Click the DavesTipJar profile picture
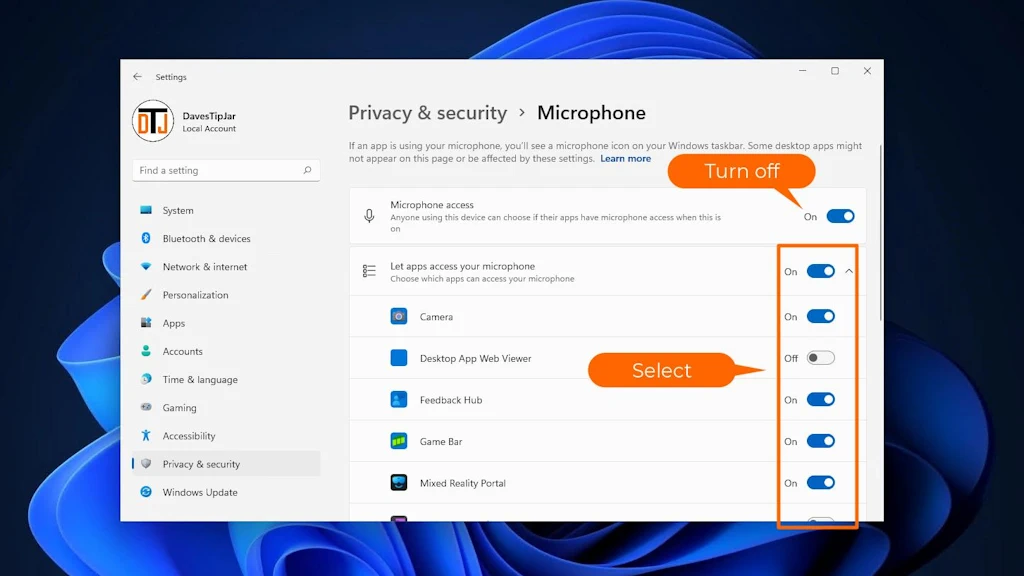Image resolution: width=1024 pixels, height=576 pixels. (x=153, y=121)
